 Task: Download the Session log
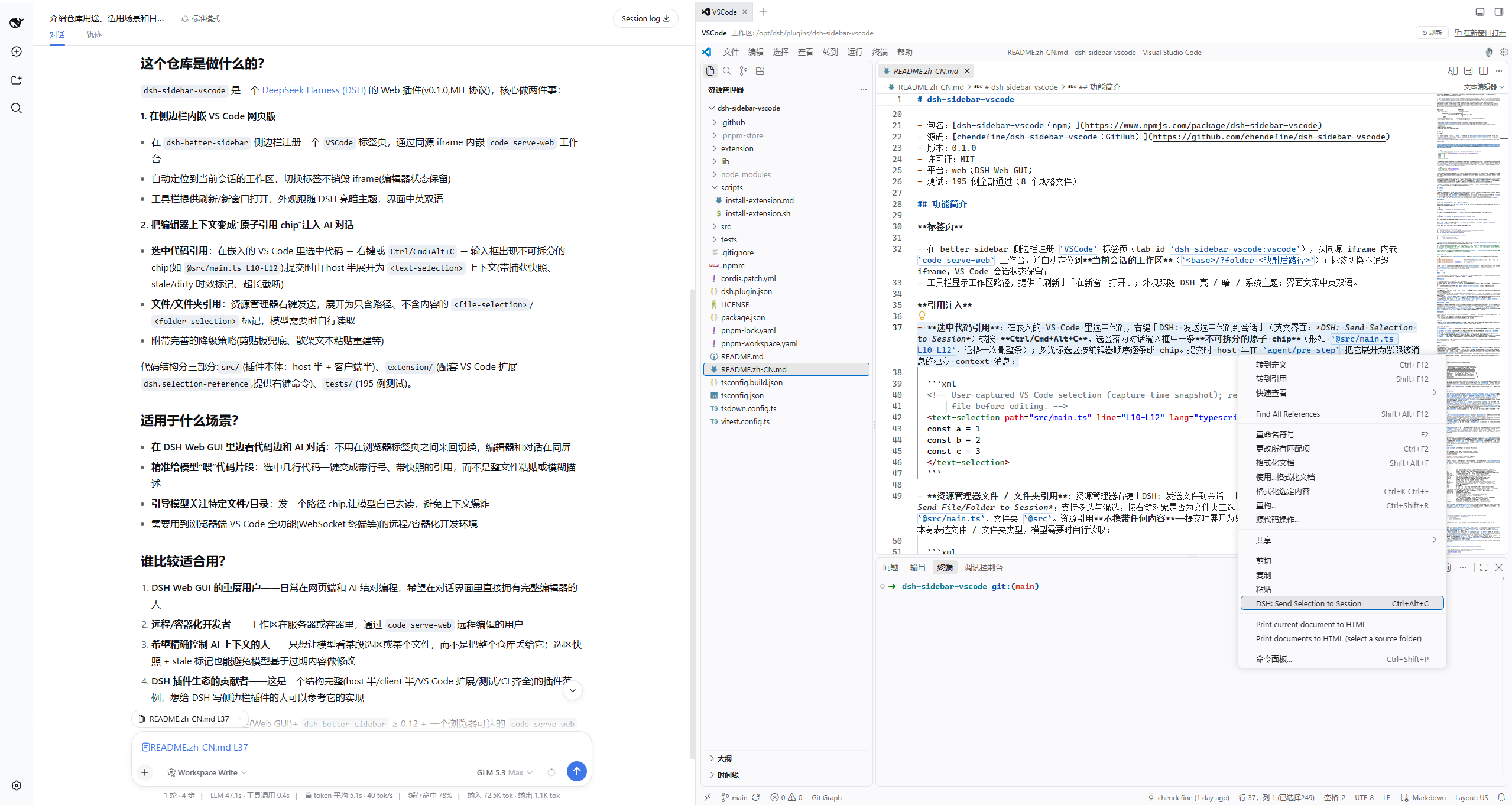[645, 18]
